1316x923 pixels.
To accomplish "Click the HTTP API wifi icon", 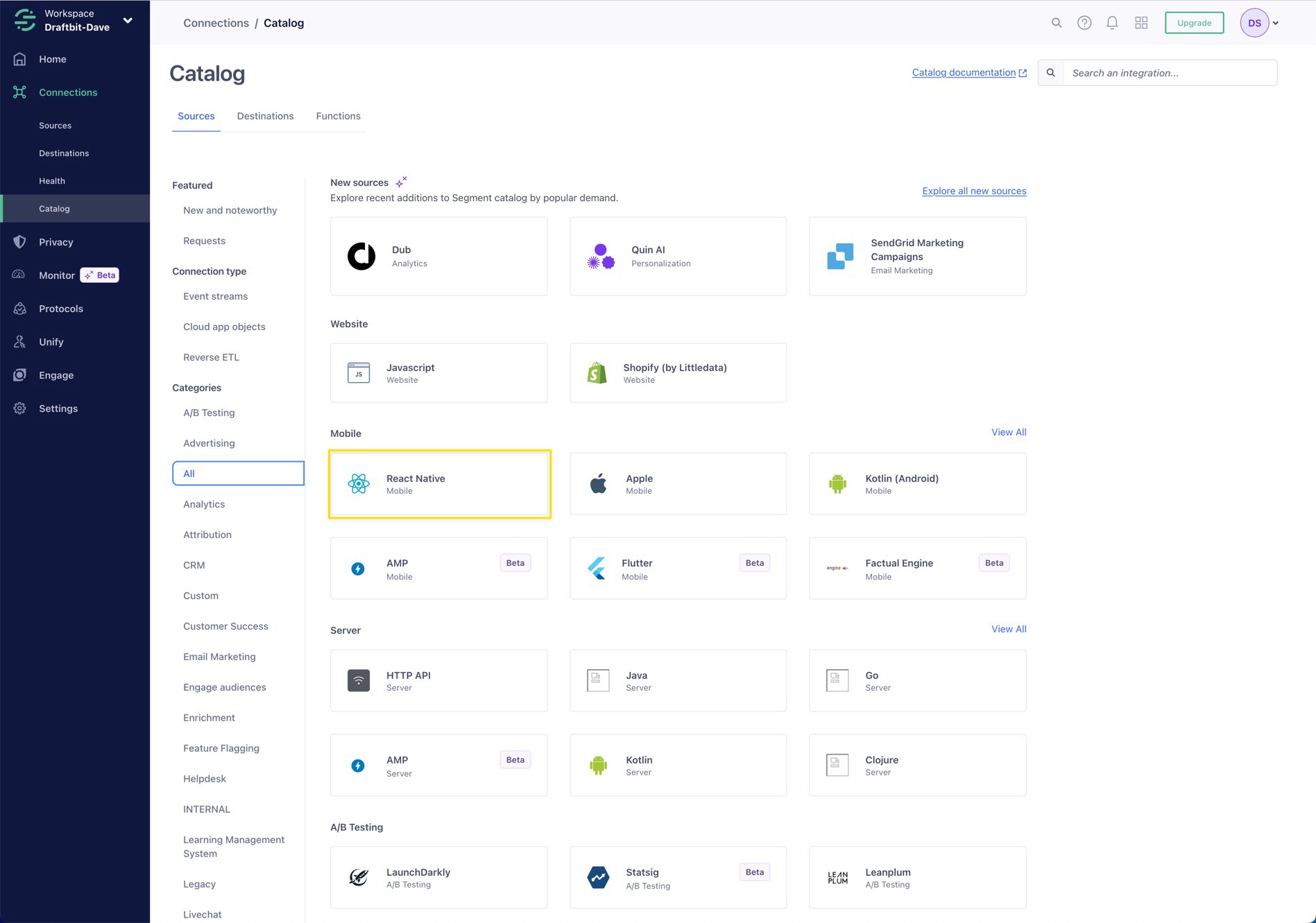I will (x=359, y=681).
